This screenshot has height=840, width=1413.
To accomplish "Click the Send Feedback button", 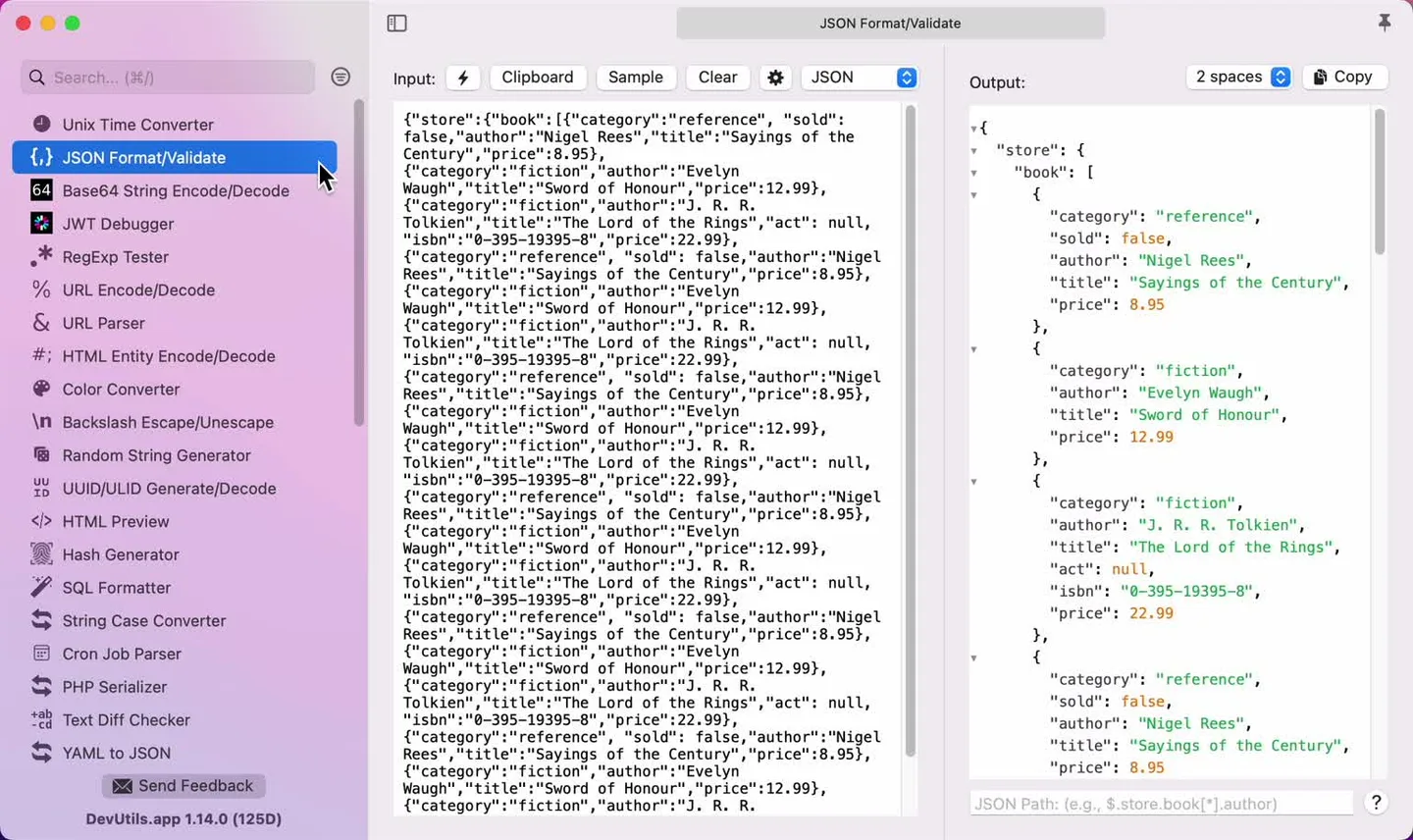I will pos(183,786).
